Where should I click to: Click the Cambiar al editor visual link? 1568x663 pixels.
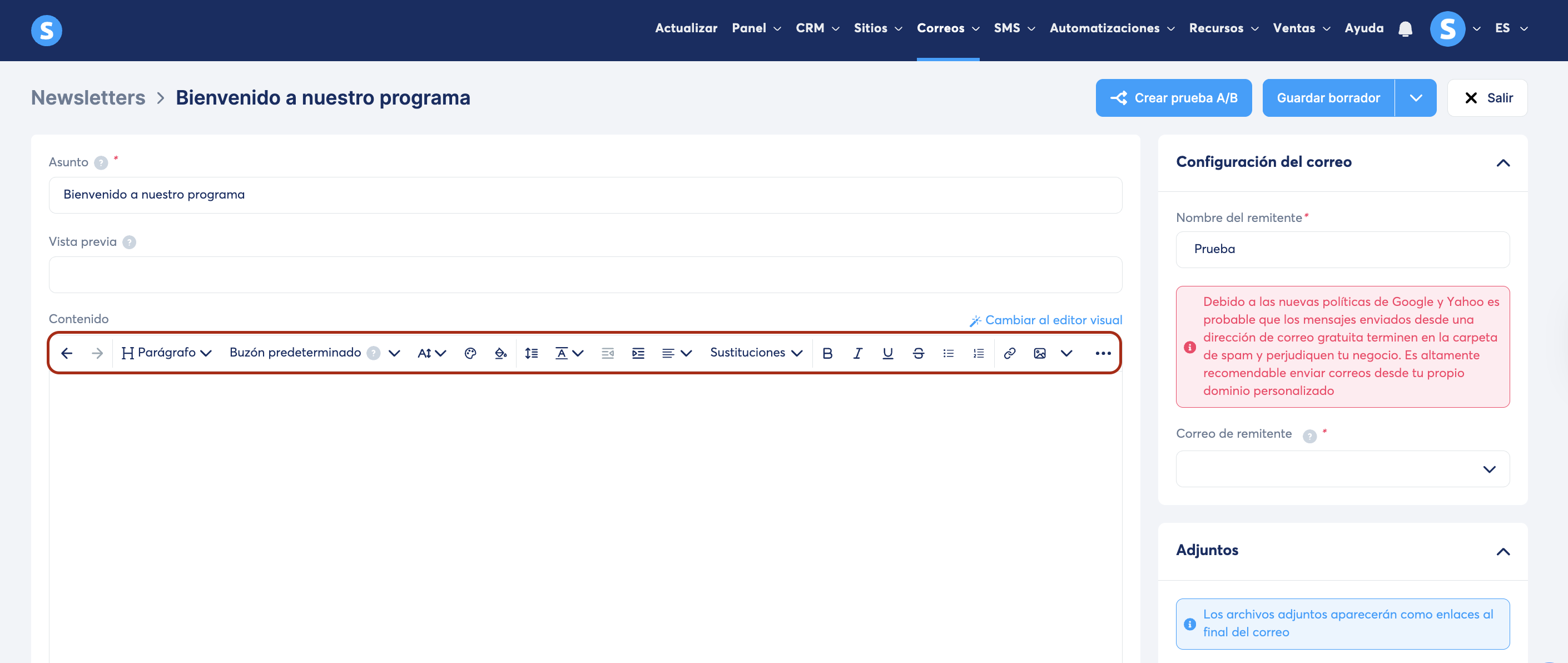point(1046,320)
